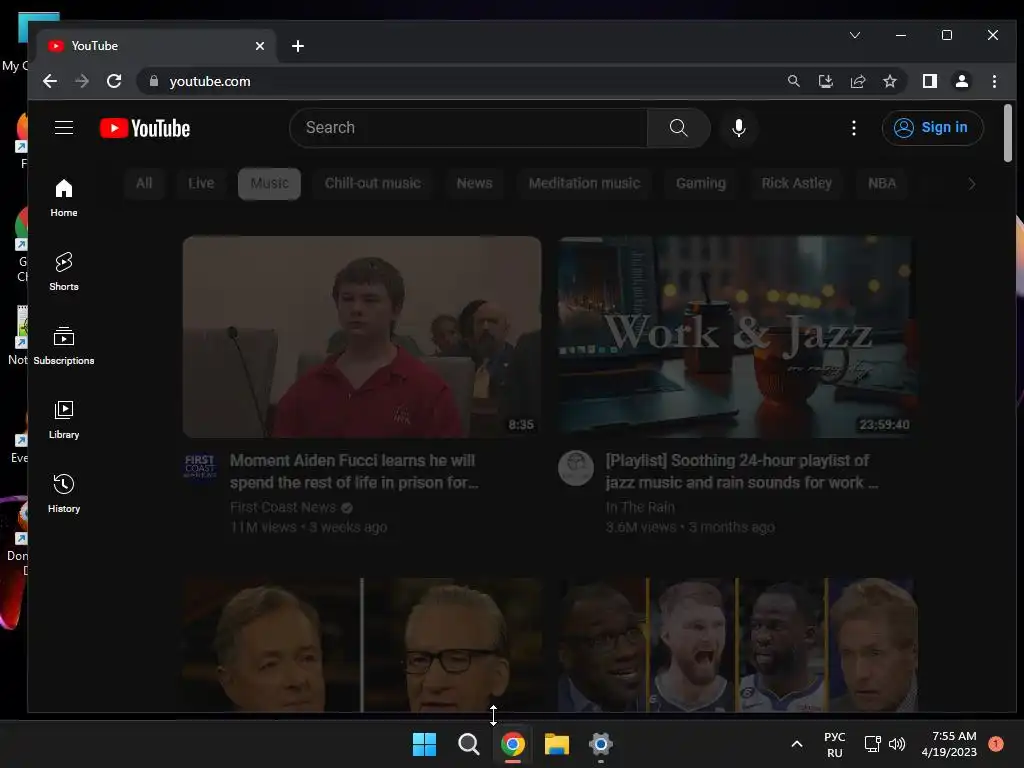Open the volume speaker tray icon
Image resolution: width=1024 pixels, height=768 pixels.
tap(897, 744)
